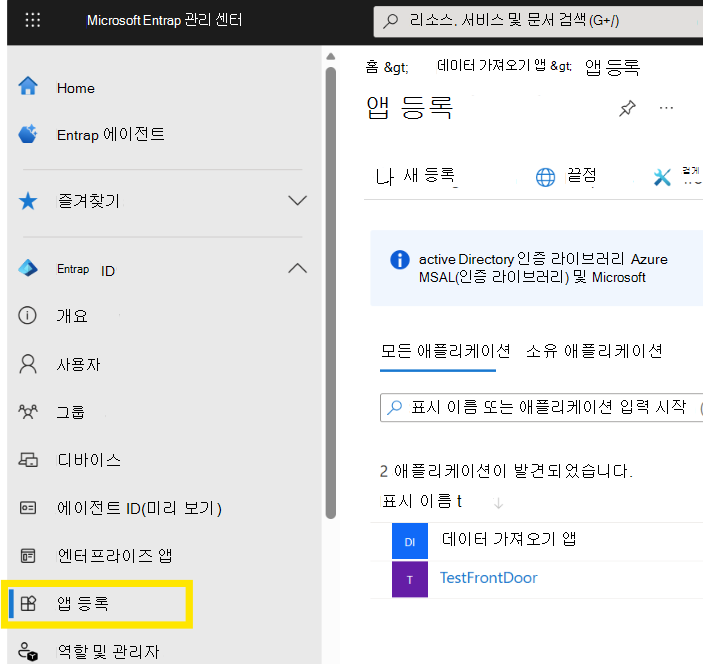Open the TestFrontDoor application link

[x=488, y=577]
